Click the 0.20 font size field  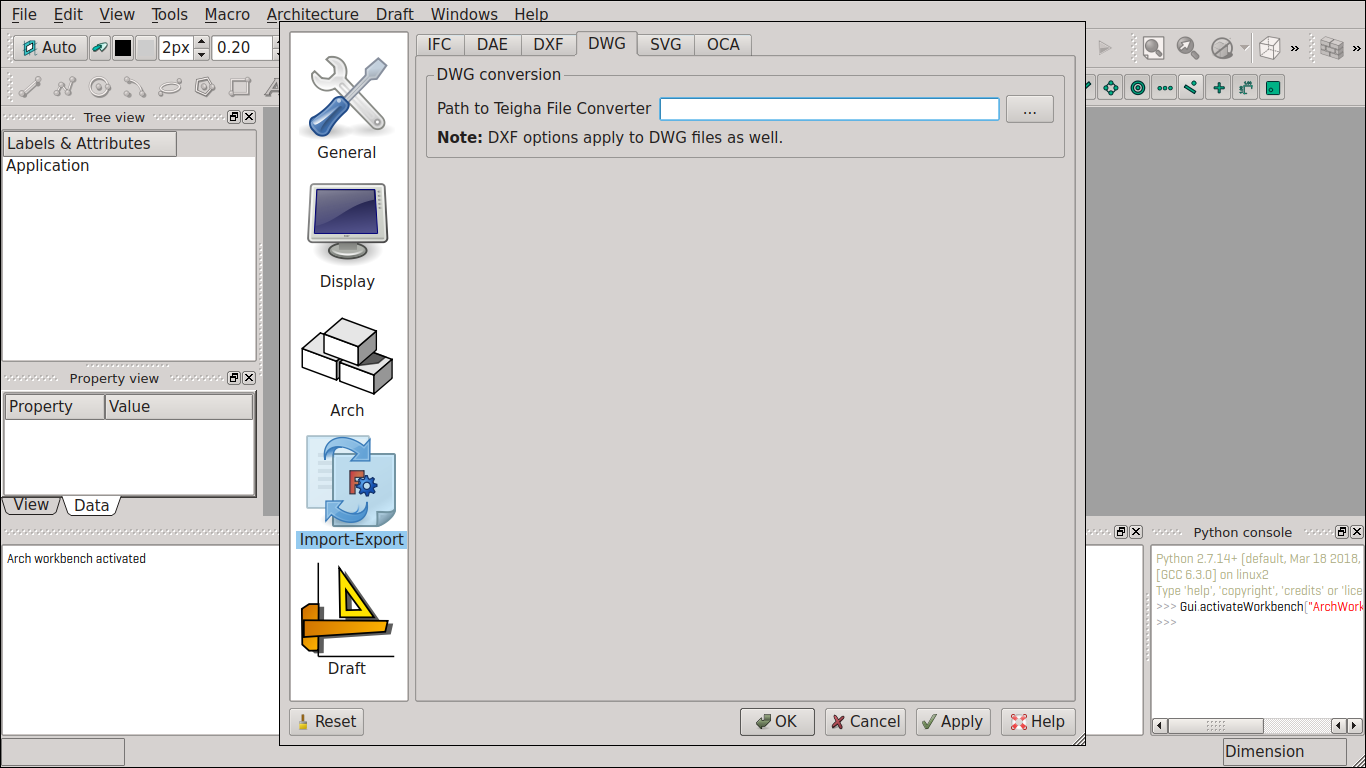[x=244, y=47]
